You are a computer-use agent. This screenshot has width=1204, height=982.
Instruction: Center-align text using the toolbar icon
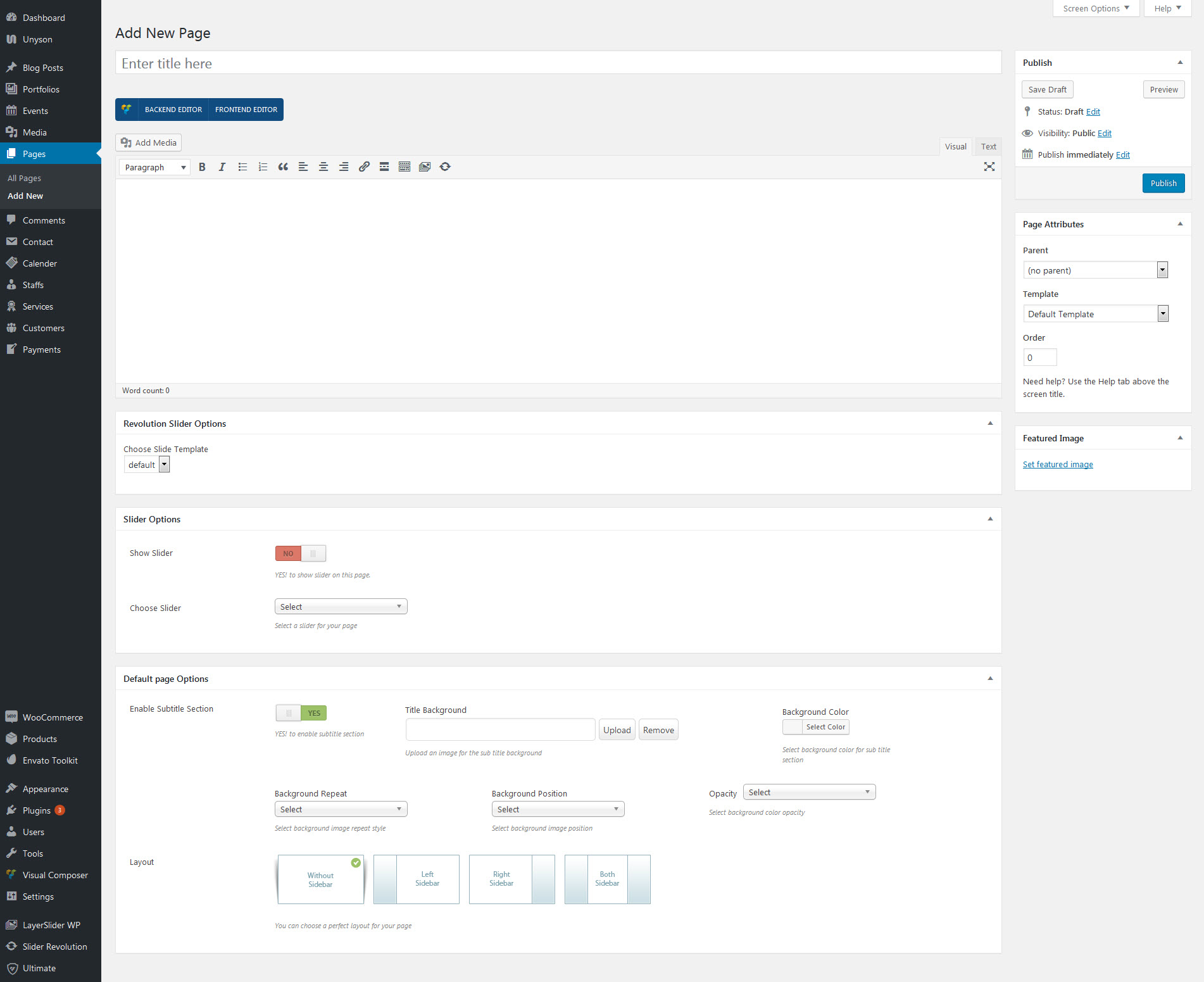click(x=323, y=167)
